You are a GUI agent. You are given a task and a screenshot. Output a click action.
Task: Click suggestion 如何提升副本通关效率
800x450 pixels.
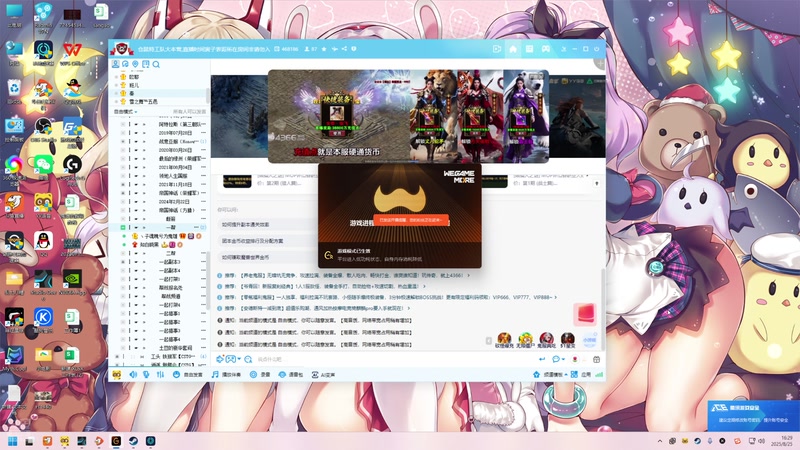point(245,224)
